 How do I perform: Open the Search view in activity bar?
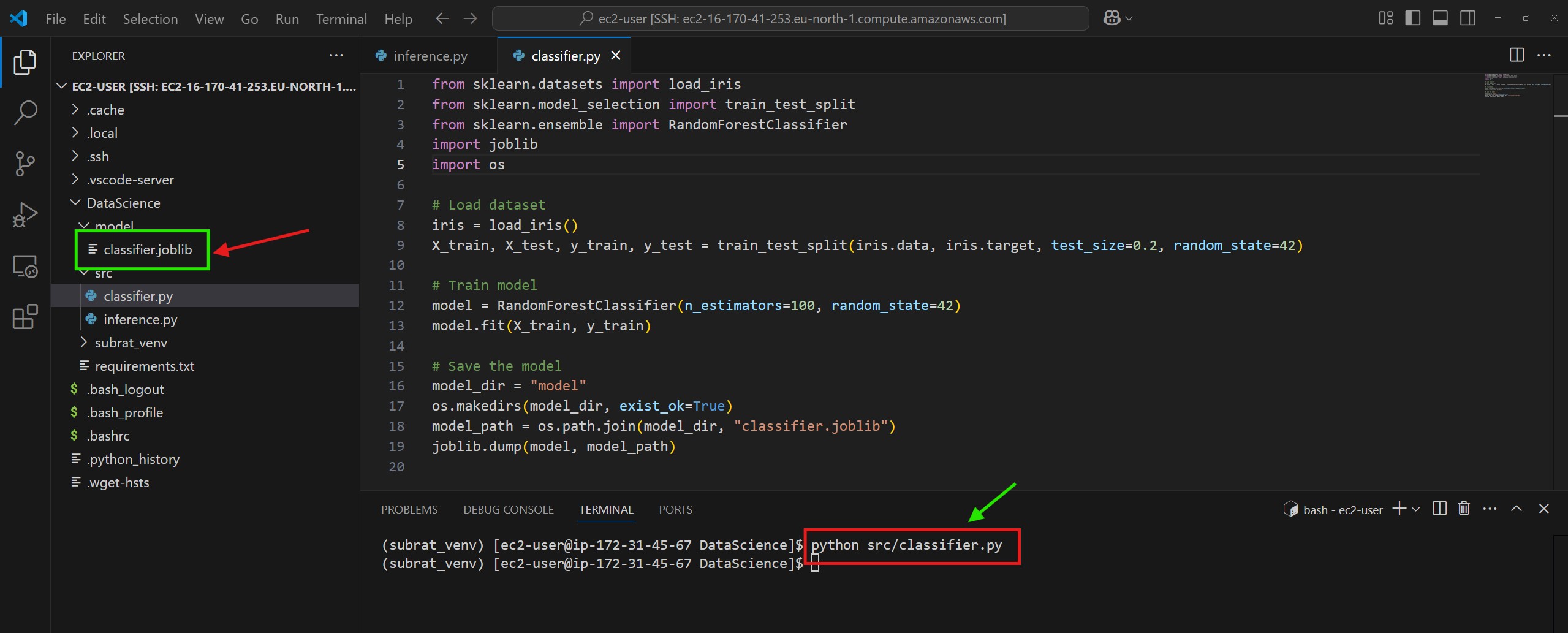[x=25, y=113]
